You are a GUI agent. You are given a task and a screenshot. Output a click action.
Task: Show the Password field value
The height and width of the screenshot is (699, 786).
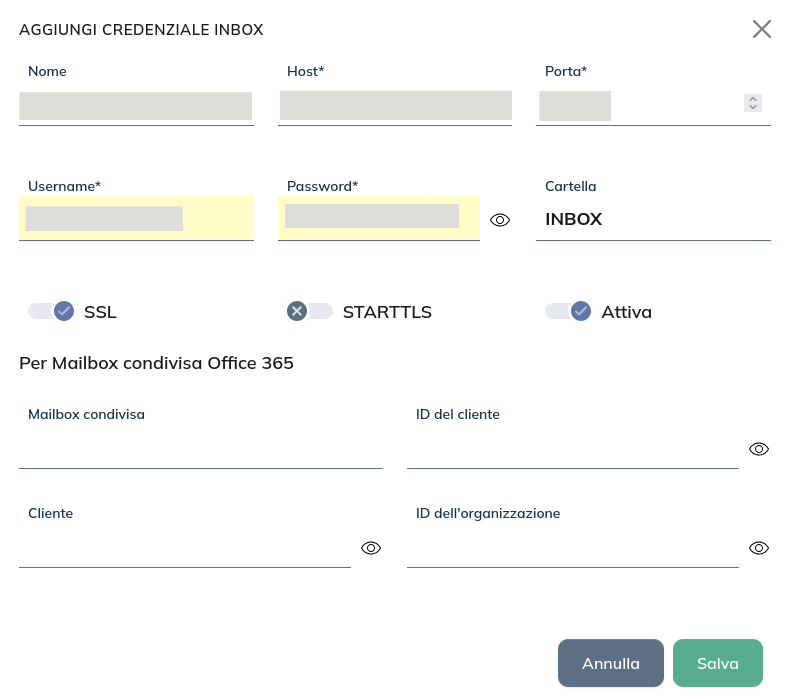point(500,220)
